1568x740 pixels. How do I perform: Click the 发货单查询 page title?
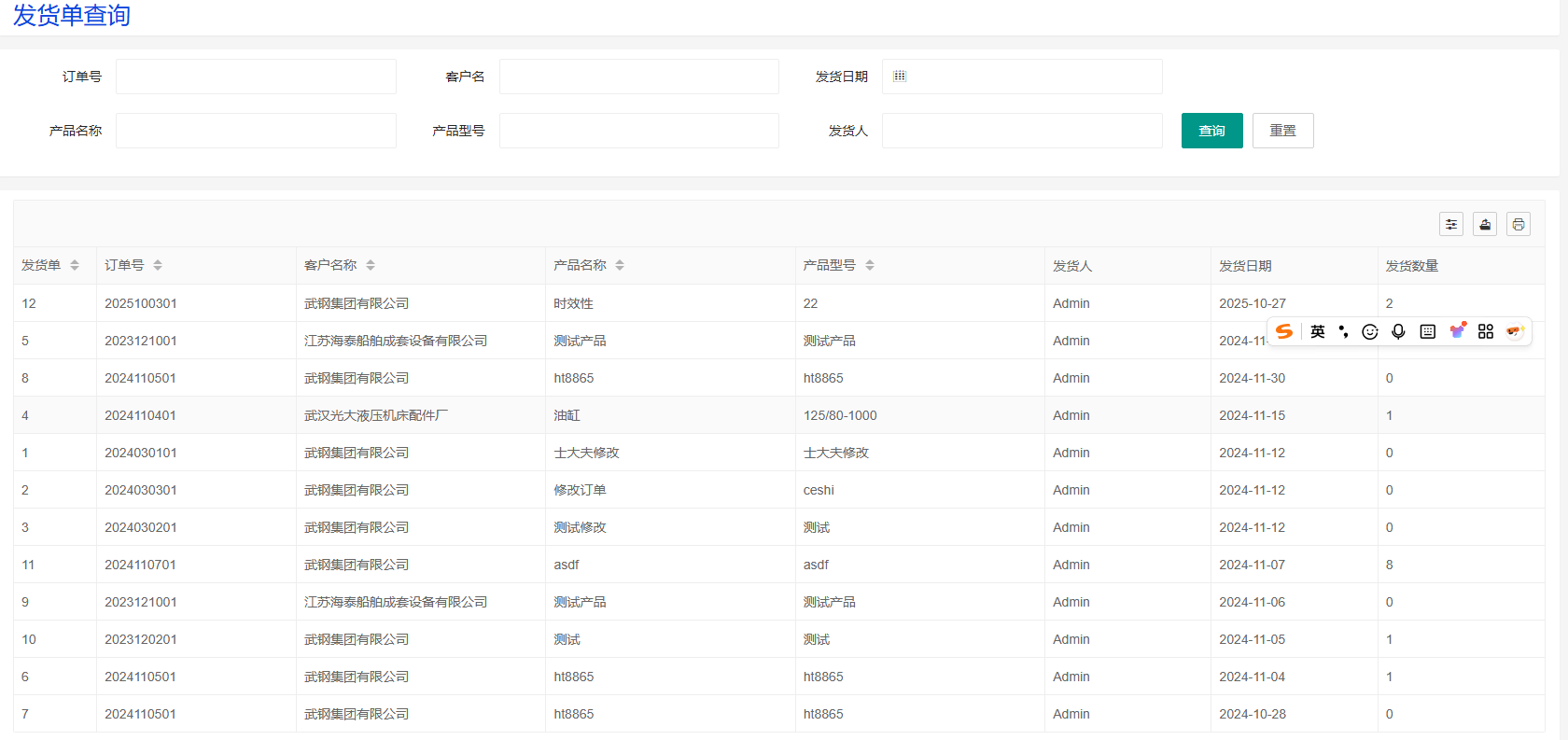[72, 15]
